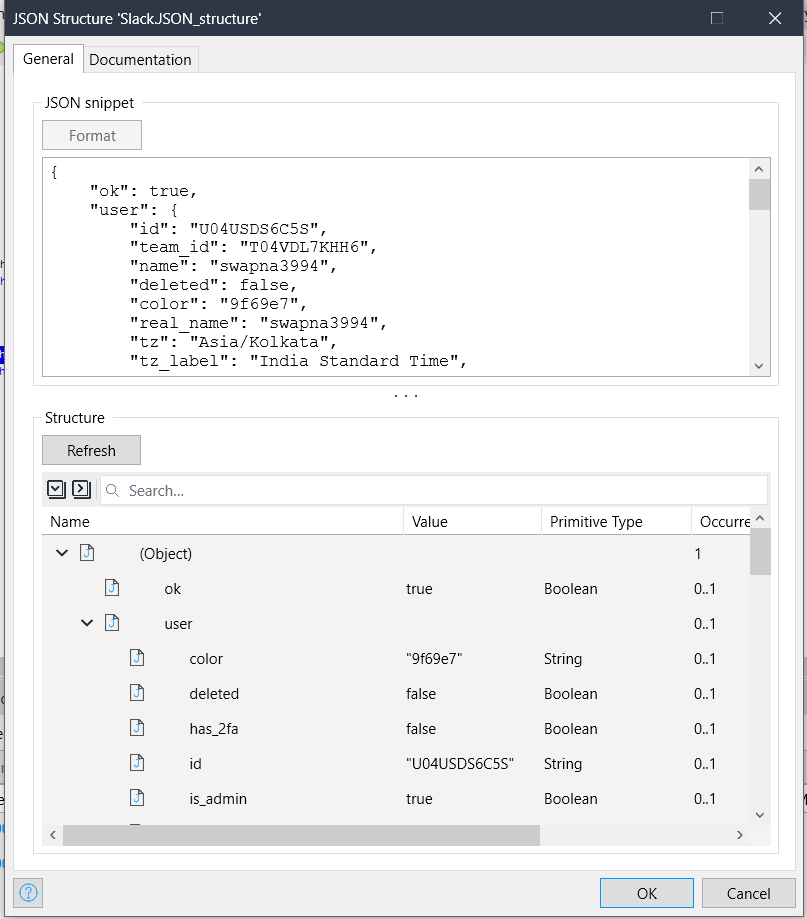The width and height of the screenshot is (807, 919).
Task: Select the user tree row
Action: pos(396,624)
